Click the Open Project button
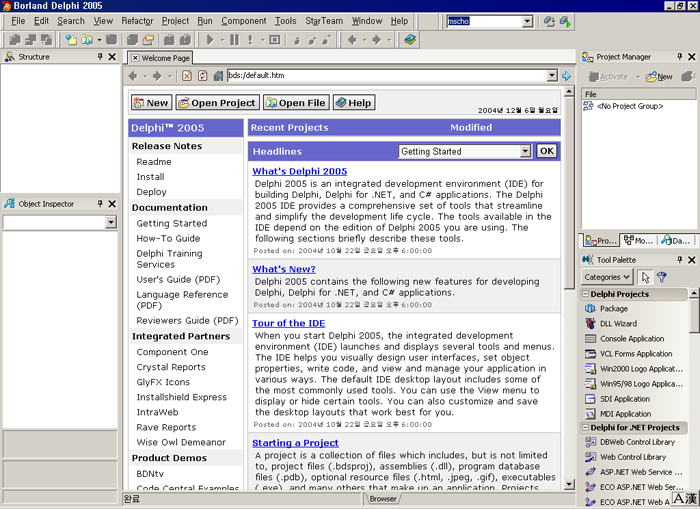The width and height of the screenshot is (700, 509). click(218, 102)
